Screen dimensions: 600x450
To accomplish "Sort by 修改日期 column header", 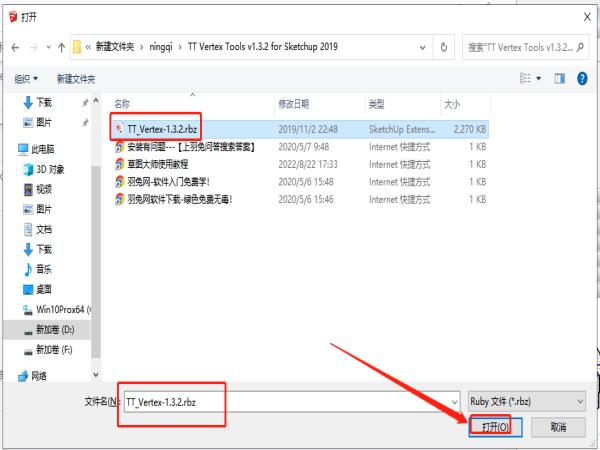I will (x=293, y=104).
